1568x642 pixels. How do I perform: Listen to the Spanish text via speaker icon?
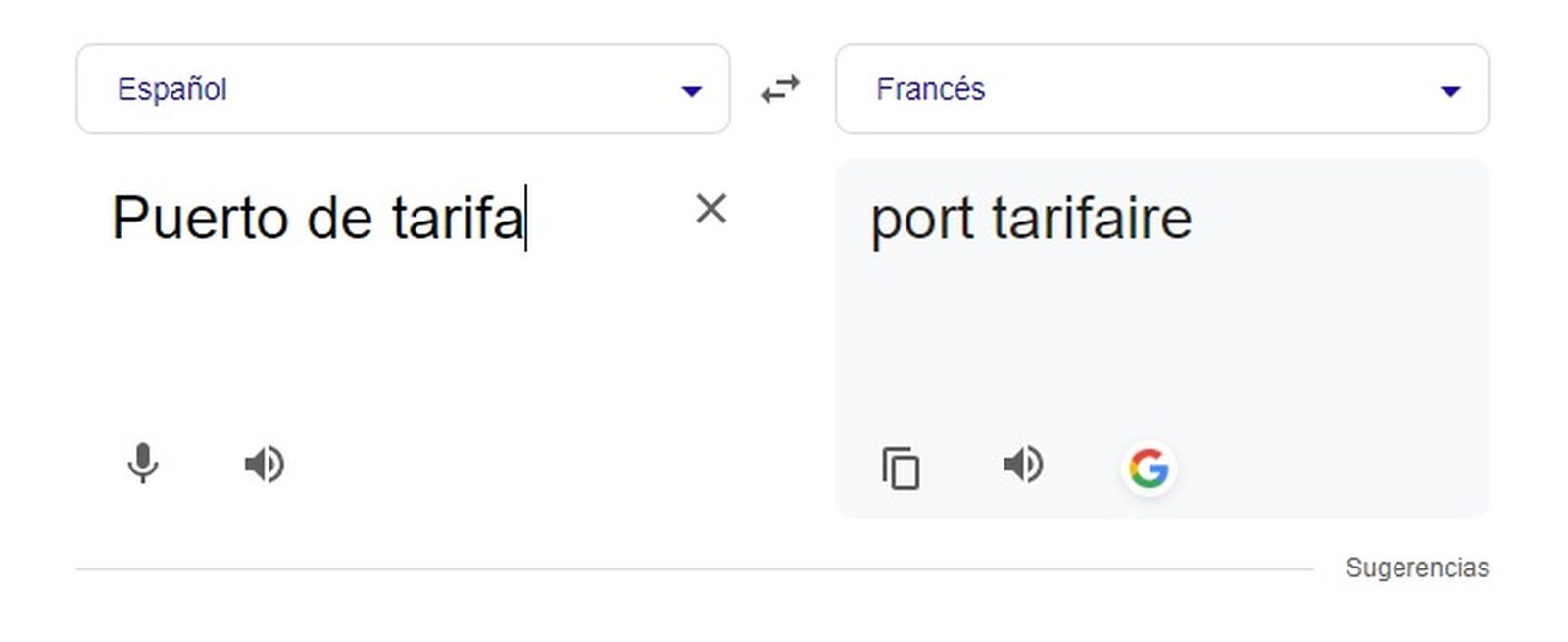263,465
